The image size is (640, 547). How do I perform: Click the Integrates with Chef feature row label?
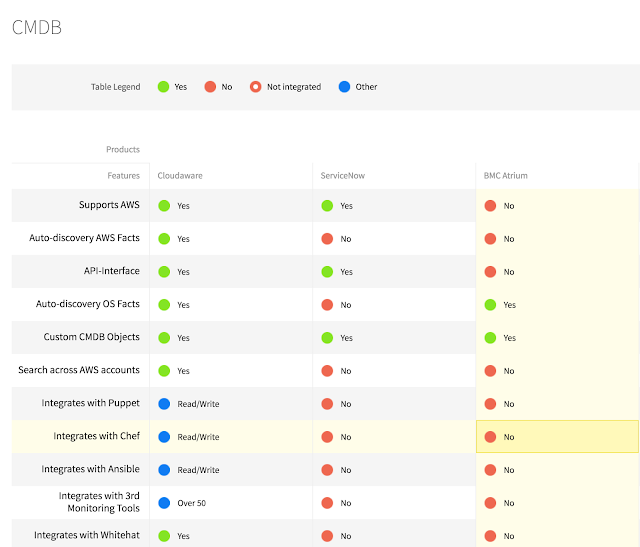pos(96,437)
